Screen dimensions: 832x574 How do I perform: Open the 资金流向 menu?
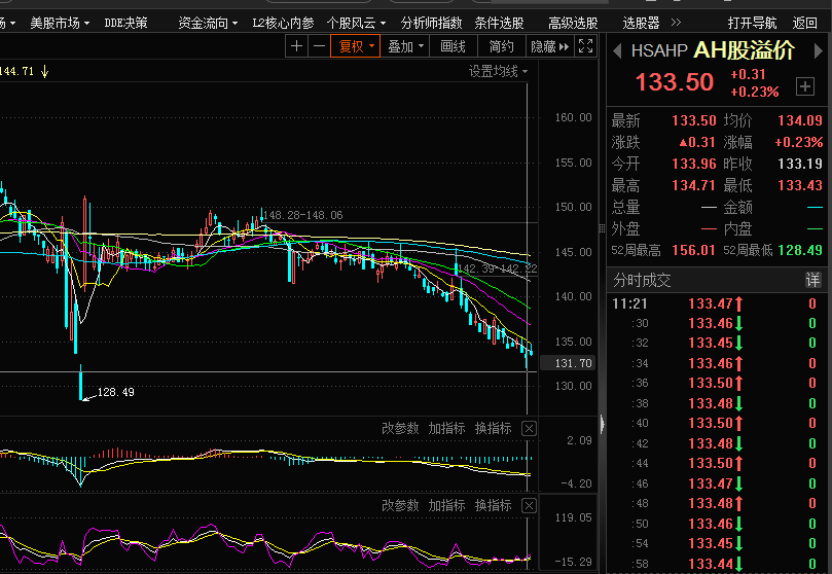tap(208, 22)
